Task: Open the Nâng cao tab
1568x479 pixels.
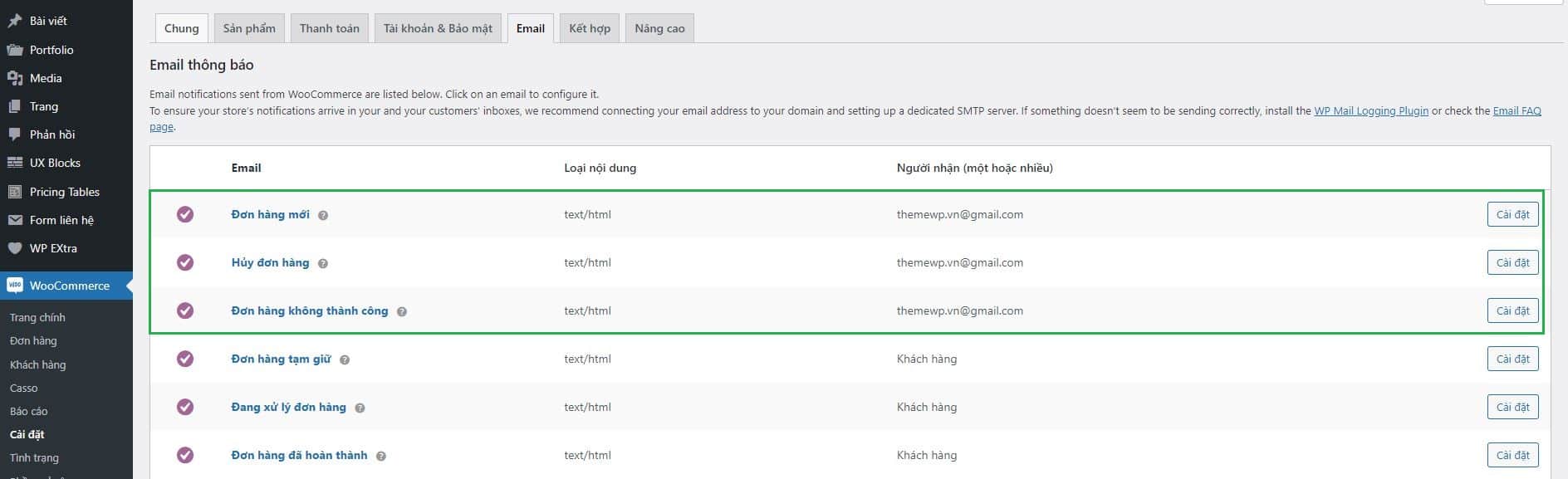Action: pos(659,27)
